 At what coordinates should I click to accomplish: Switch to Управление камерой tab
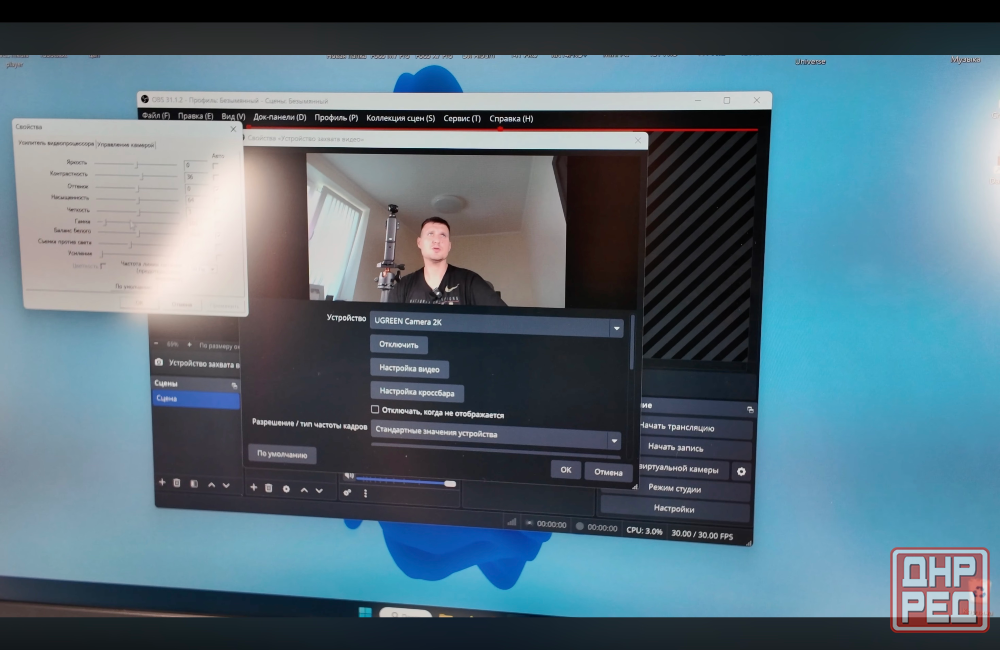[x=126, y=145]
